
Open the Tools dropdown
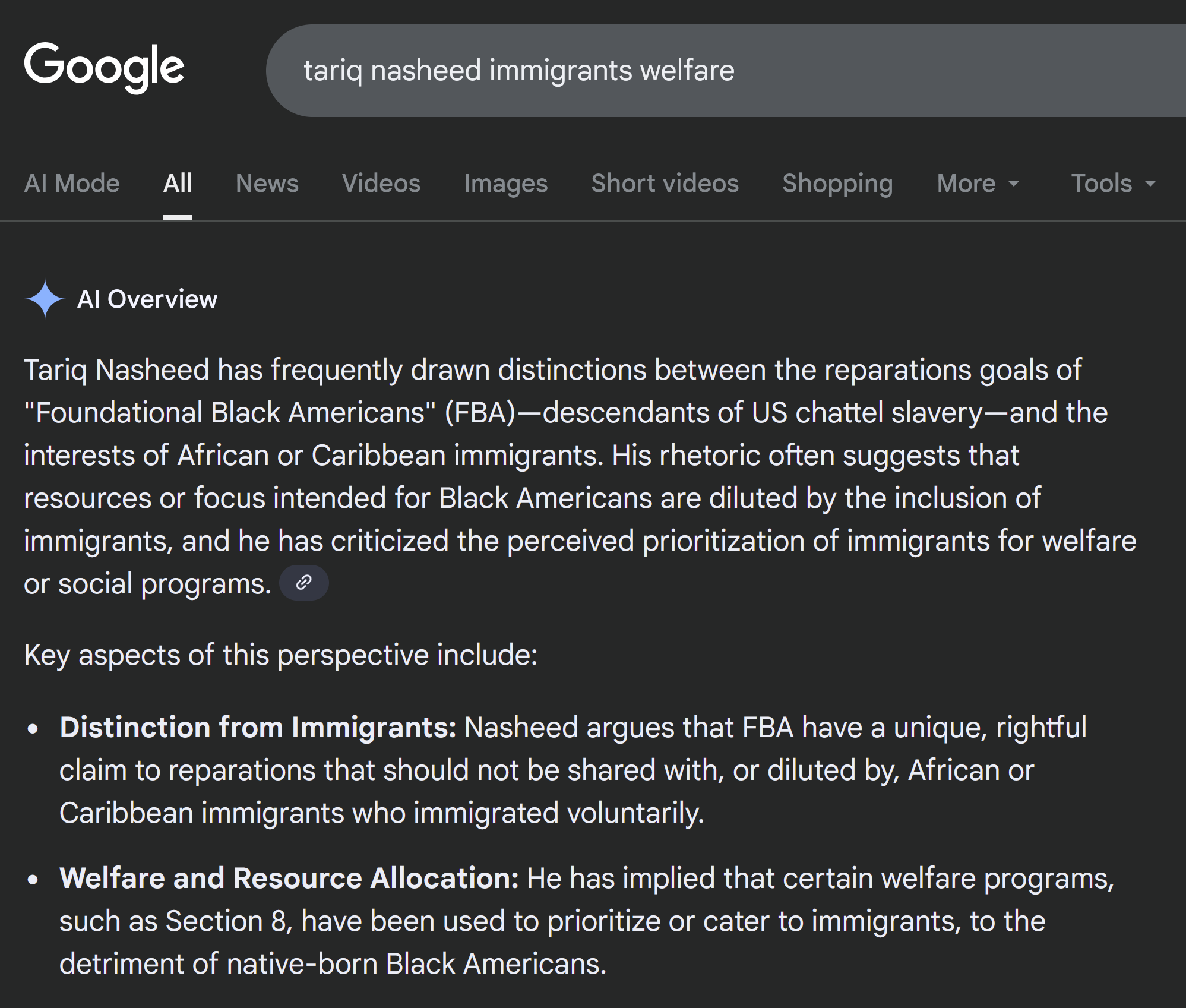tap(1113, 184)
